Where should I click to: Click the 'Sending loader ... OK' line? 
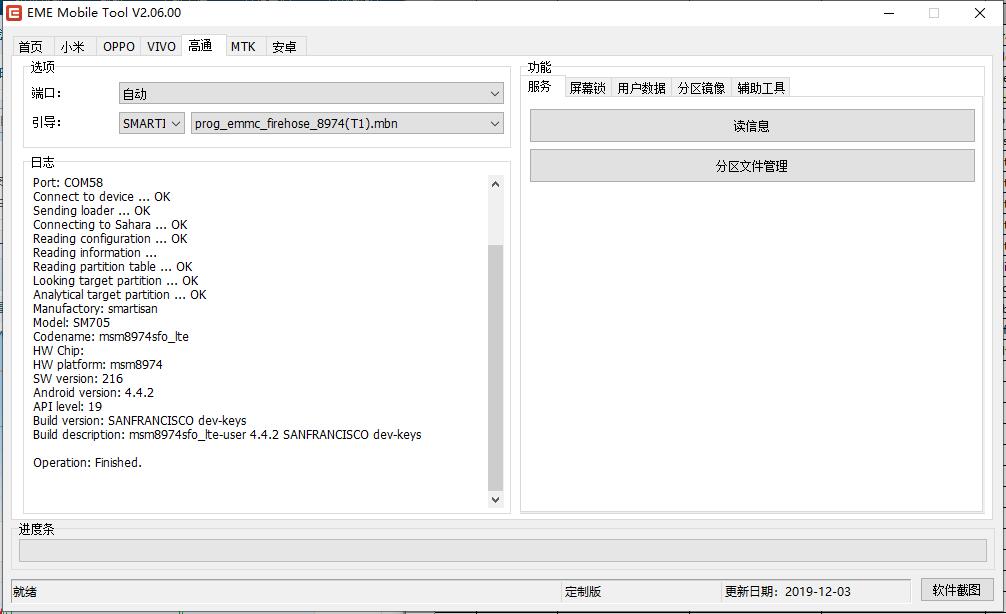(92, 211)
